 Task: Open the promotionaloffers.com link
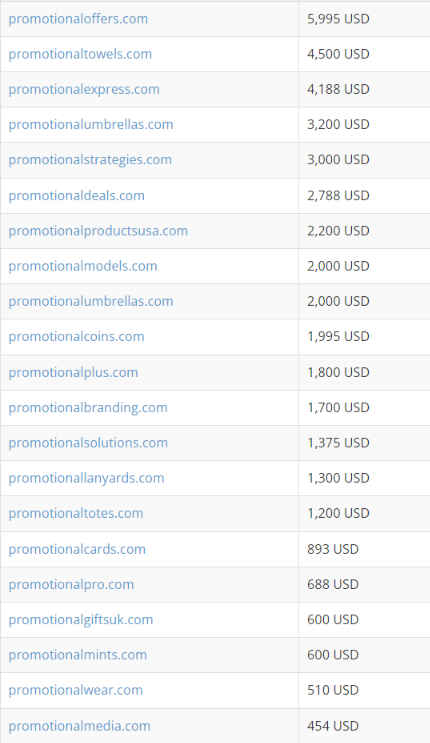tap(78, 19)
